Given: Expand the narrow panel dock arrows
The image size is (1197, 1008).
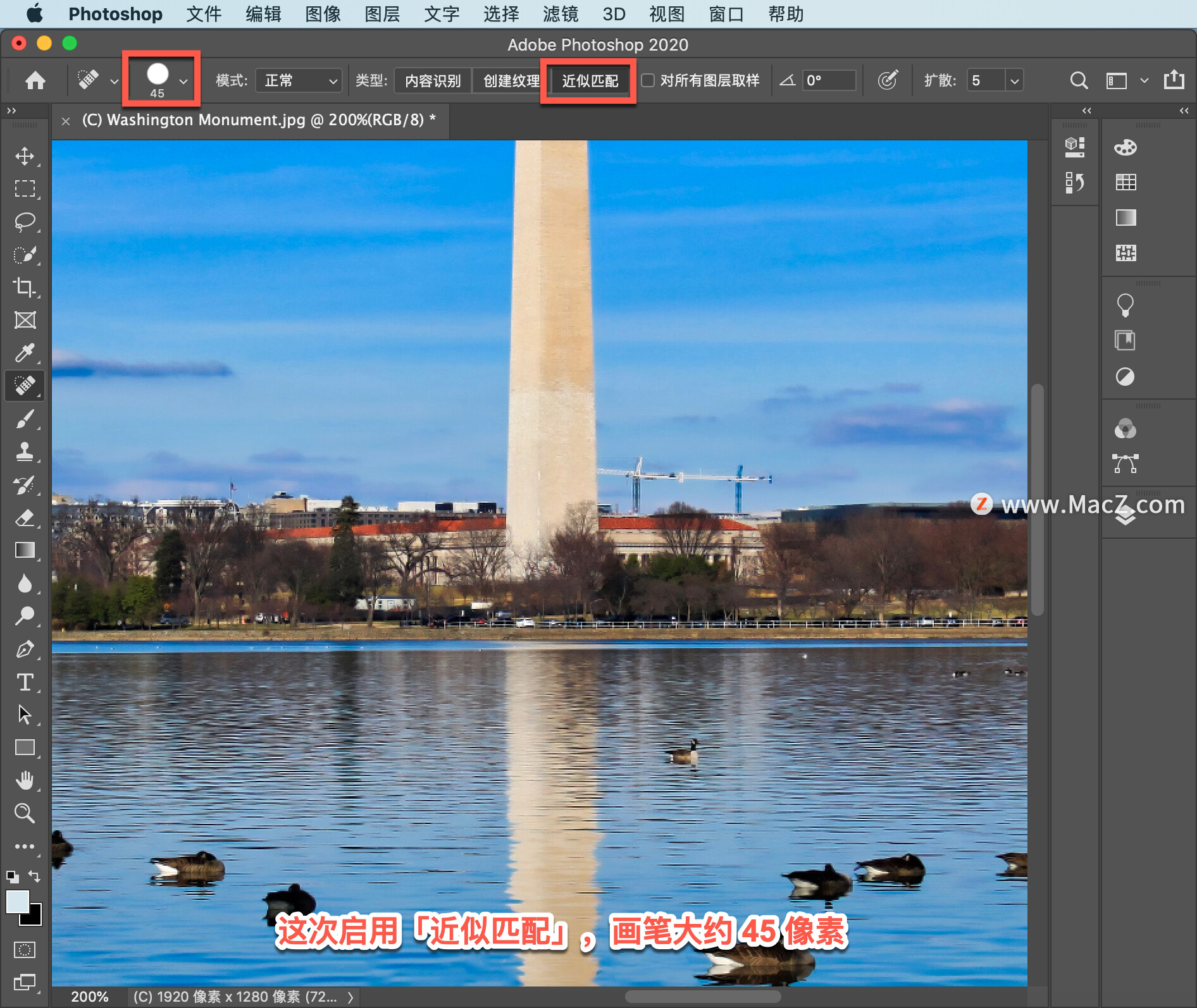Looking at the screenshot, I should click(x=1086, y=111).
